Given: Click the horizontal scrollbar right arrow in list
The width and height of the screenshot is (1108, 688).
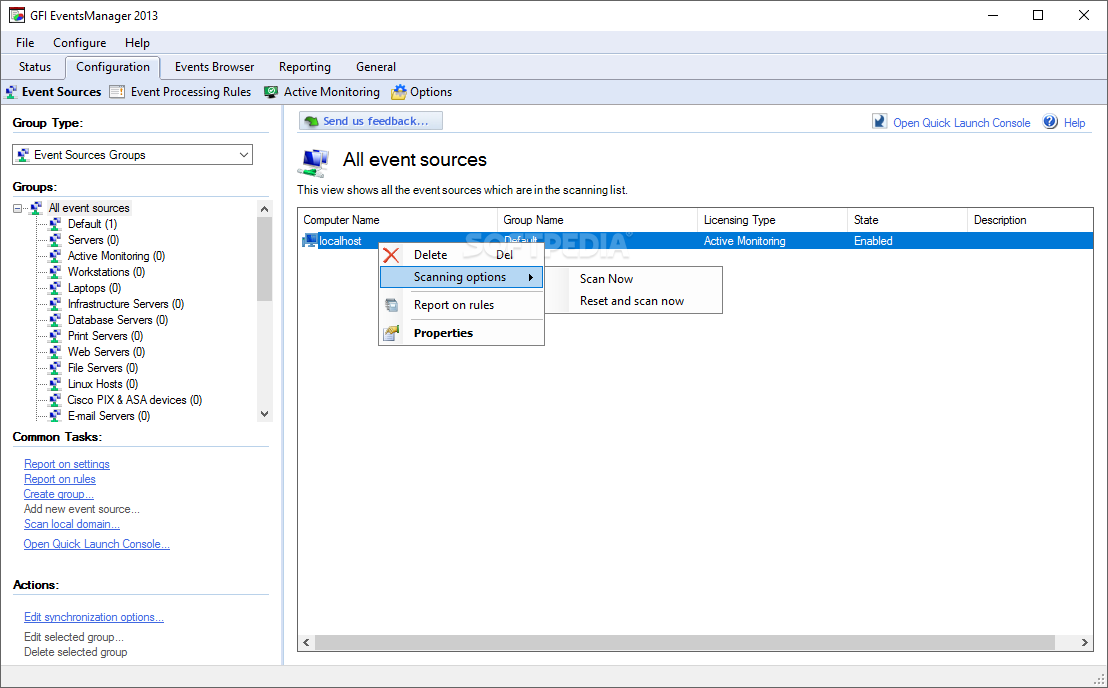Looking at the screenshot, I should pos(1084,642).
